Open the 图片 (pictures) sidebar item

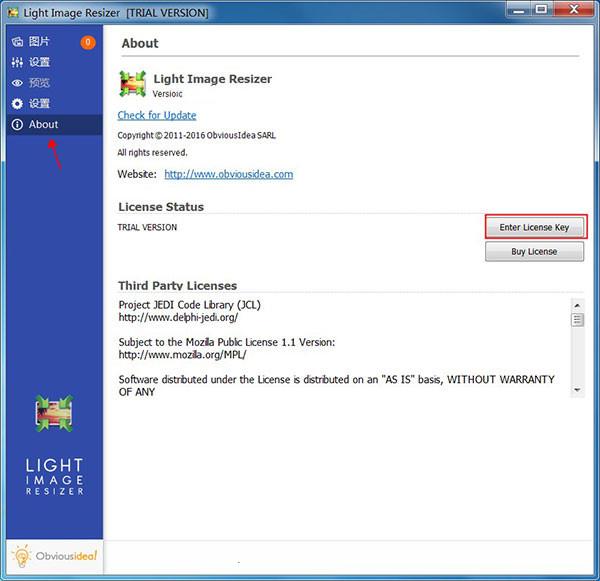click(54, 42)
